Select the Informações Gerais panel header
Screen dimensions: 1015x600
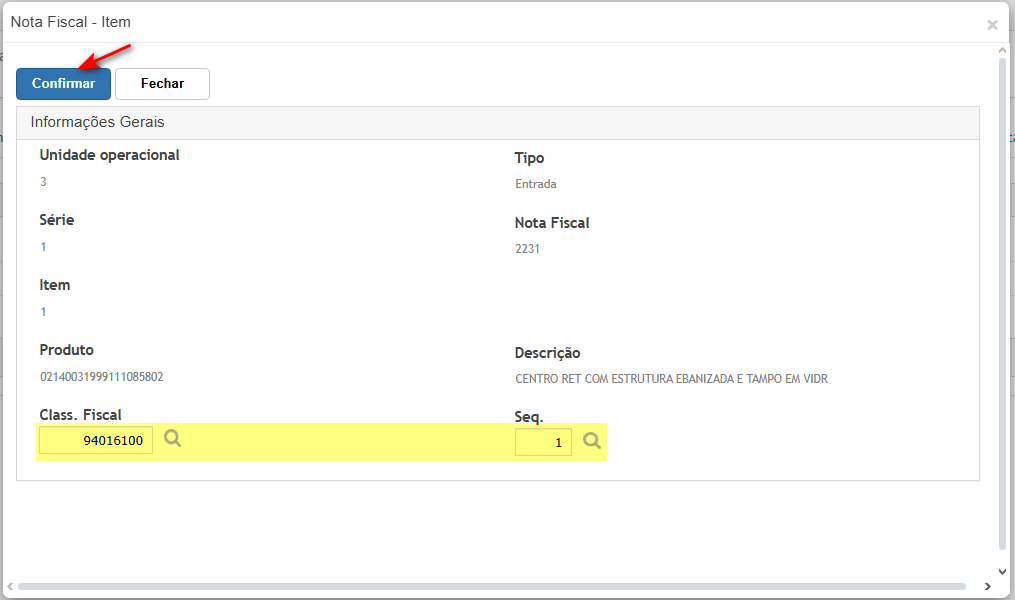[x=98, y=122]
